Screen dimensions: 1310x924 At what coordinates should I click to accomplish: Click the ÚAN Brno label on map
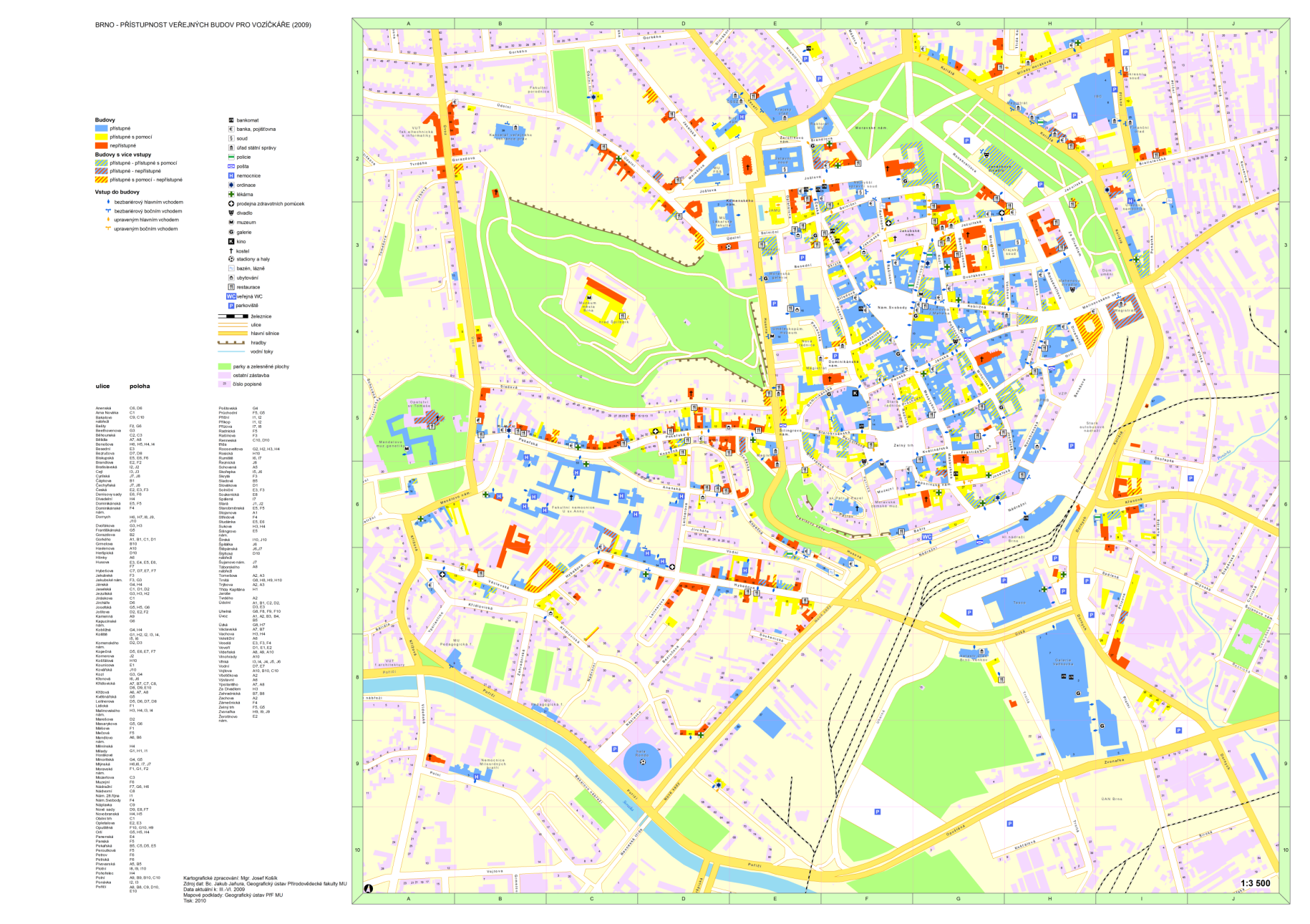[x=1112, y=799]
